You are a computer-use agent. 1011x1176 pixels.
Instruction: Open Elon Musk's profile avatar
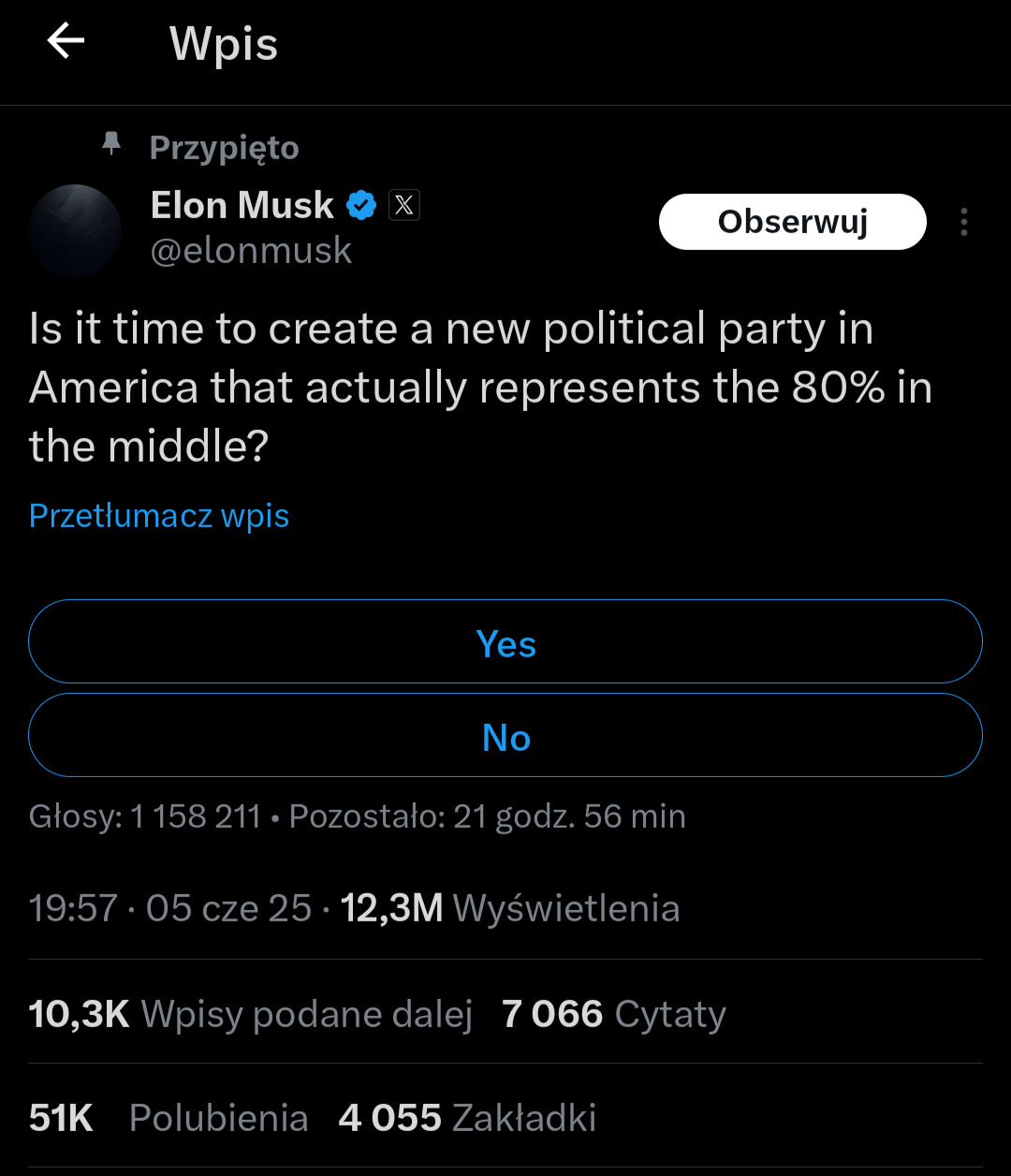(75, 230)
